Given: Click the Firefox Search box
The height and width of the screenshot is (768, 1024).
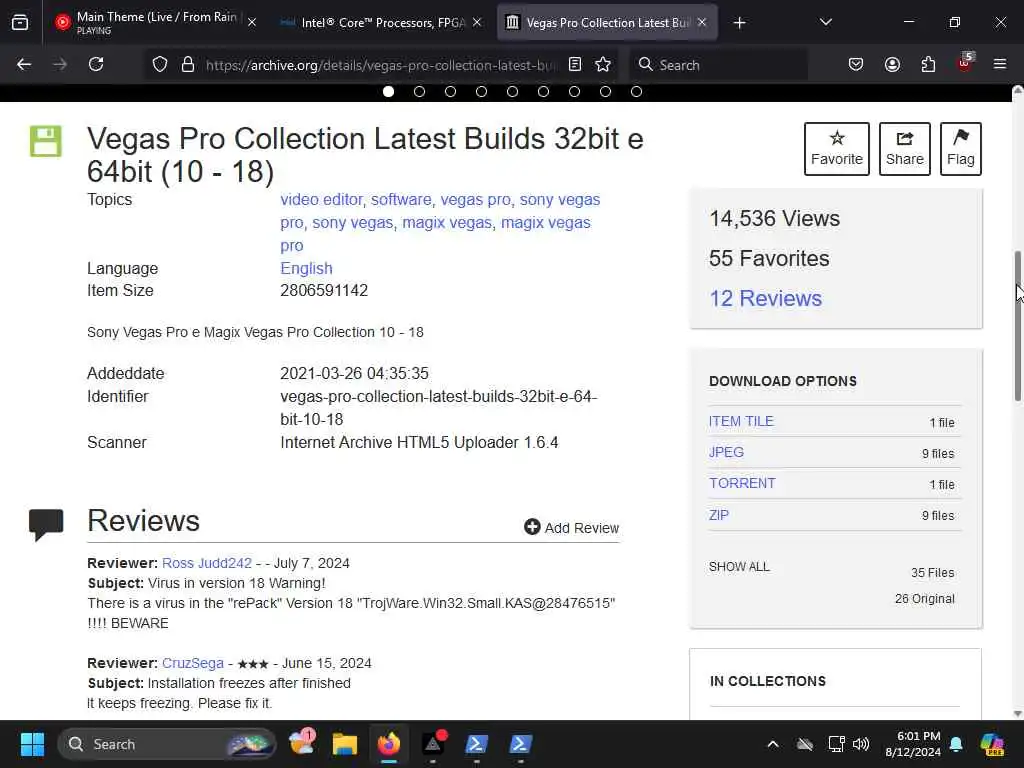Looking at the screenshot, I should [x=718, y=65].
